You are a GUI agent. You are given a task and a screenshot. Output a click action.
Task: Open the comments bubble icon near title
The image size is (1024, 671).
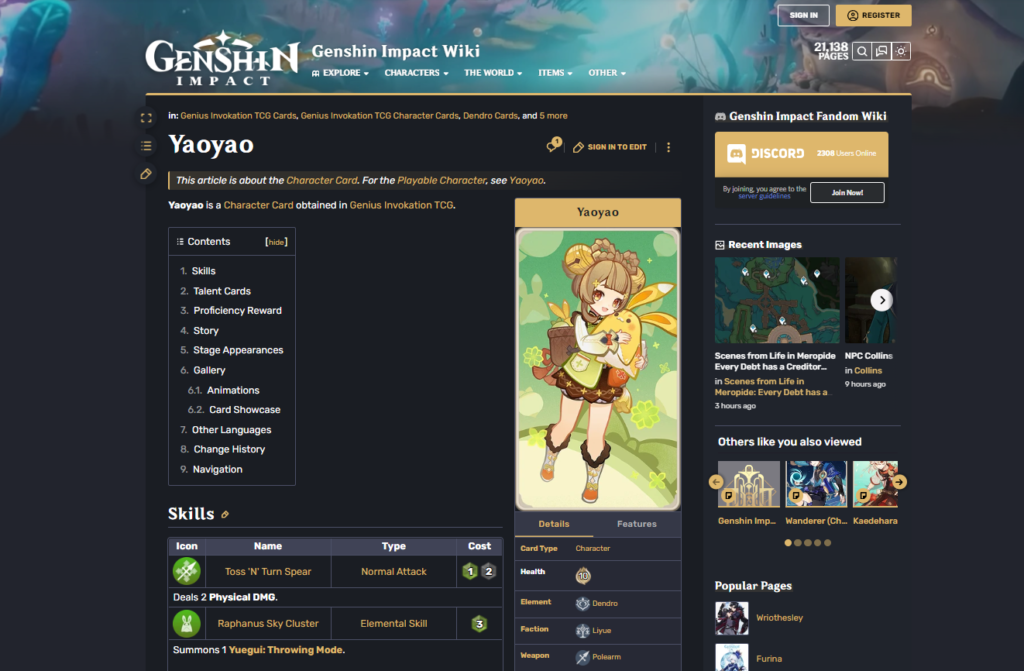point(554,145)
